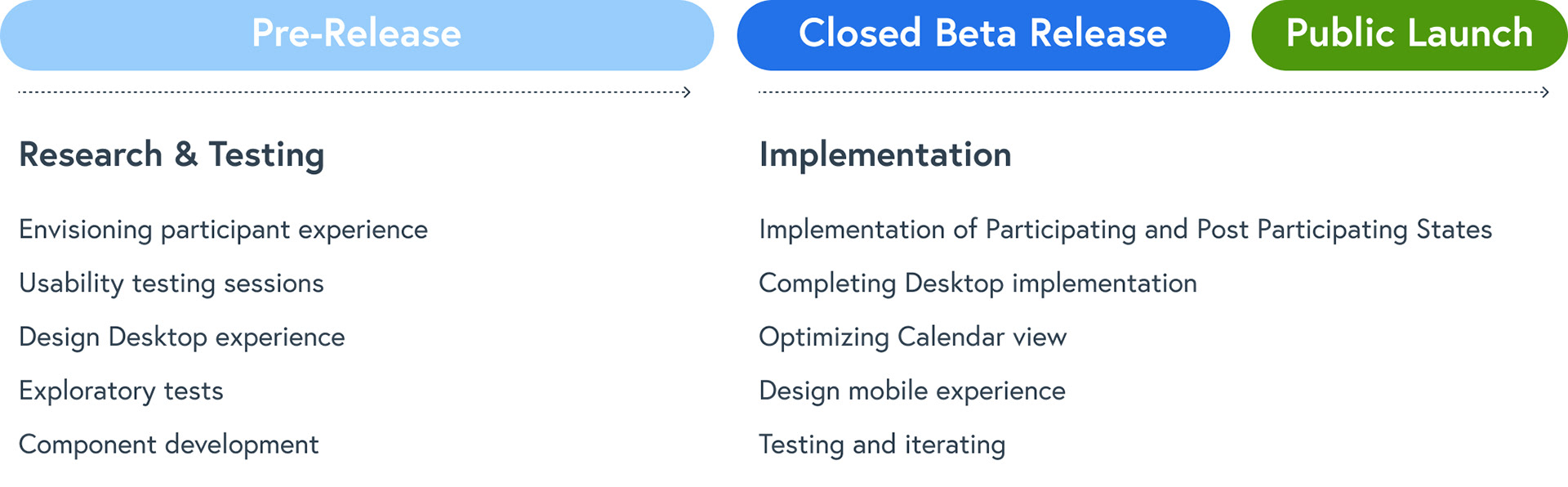Choose the Component development entry
1568x487 pixels.
click(x=169, y=445)
